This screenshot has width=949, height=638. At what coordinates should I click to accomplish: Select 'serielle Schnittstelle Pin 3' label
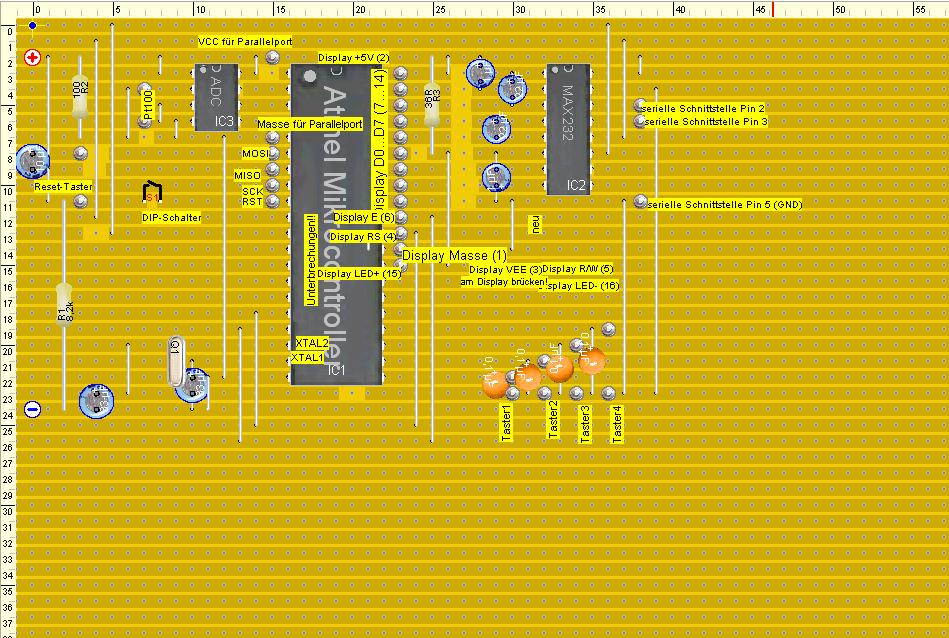[706, 122]
